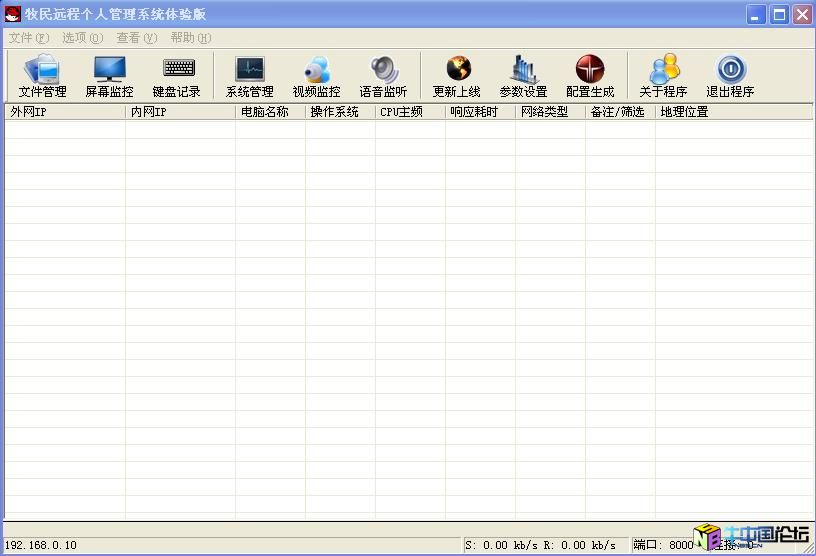
Task: Open the 文件 menu
Action: [x=28, y=38]
